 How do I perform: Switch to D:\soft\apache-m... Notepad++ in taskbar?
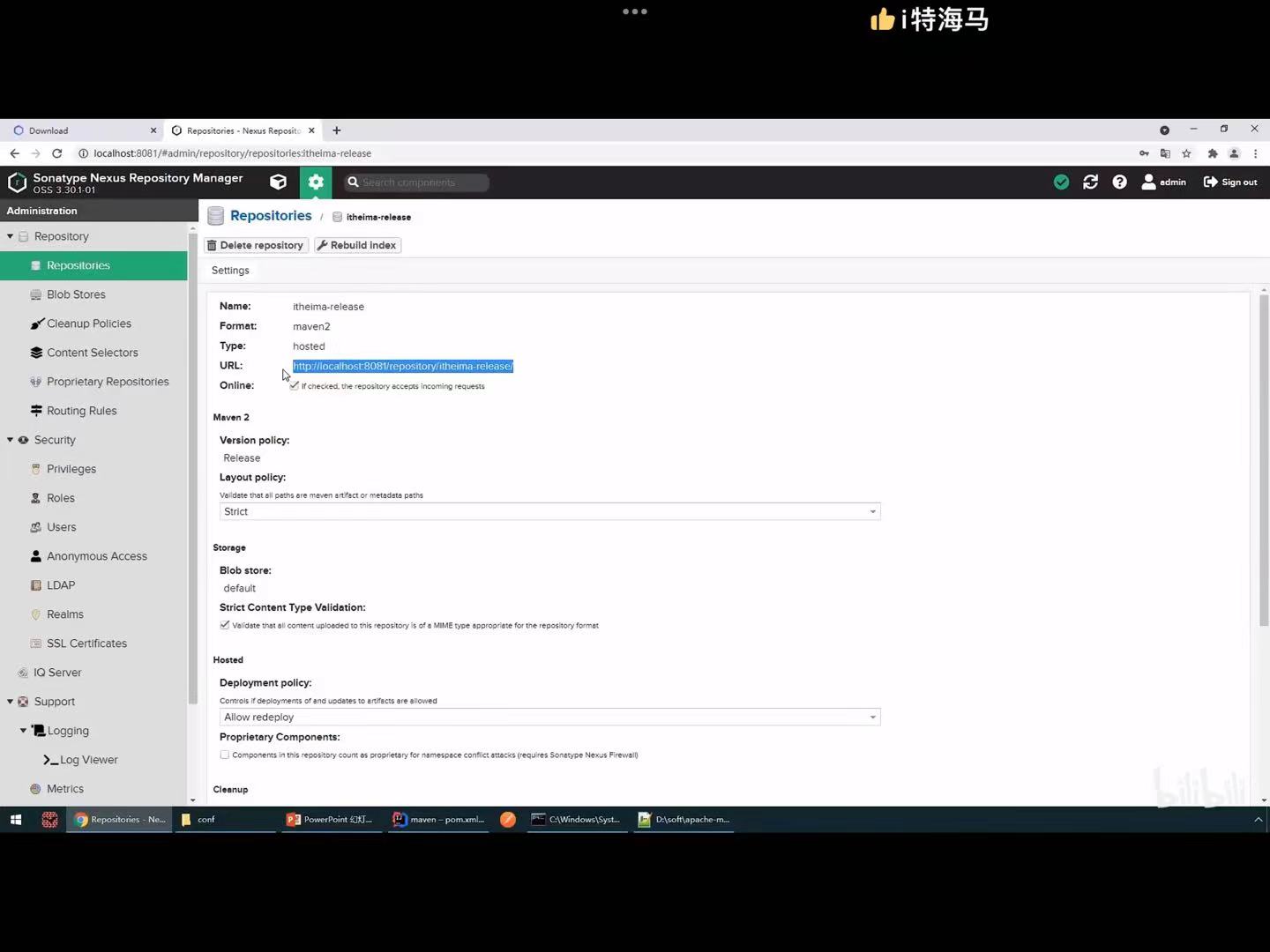684,820
